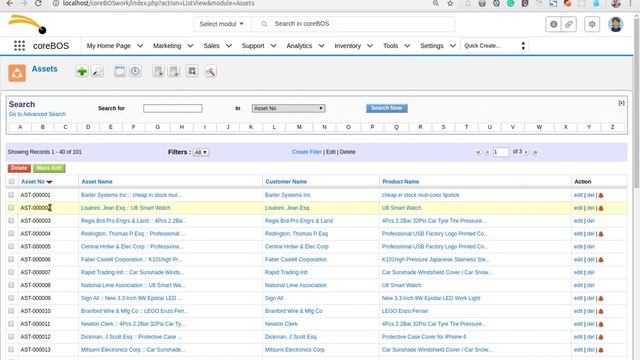Image resolution: width=640 pixels, height=360 pixels.
Task: Click the Find Duplicates icon
Action: pyautogui.click(x=192, y=71)
